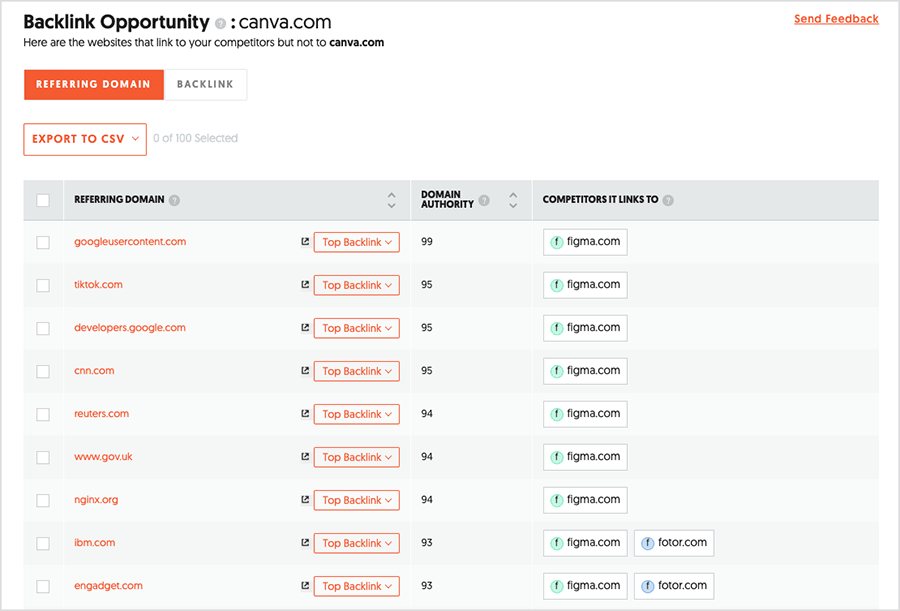Click fotor.com favicon in engadget.com row
Screen dimensions: 900x611
[647, 586]
